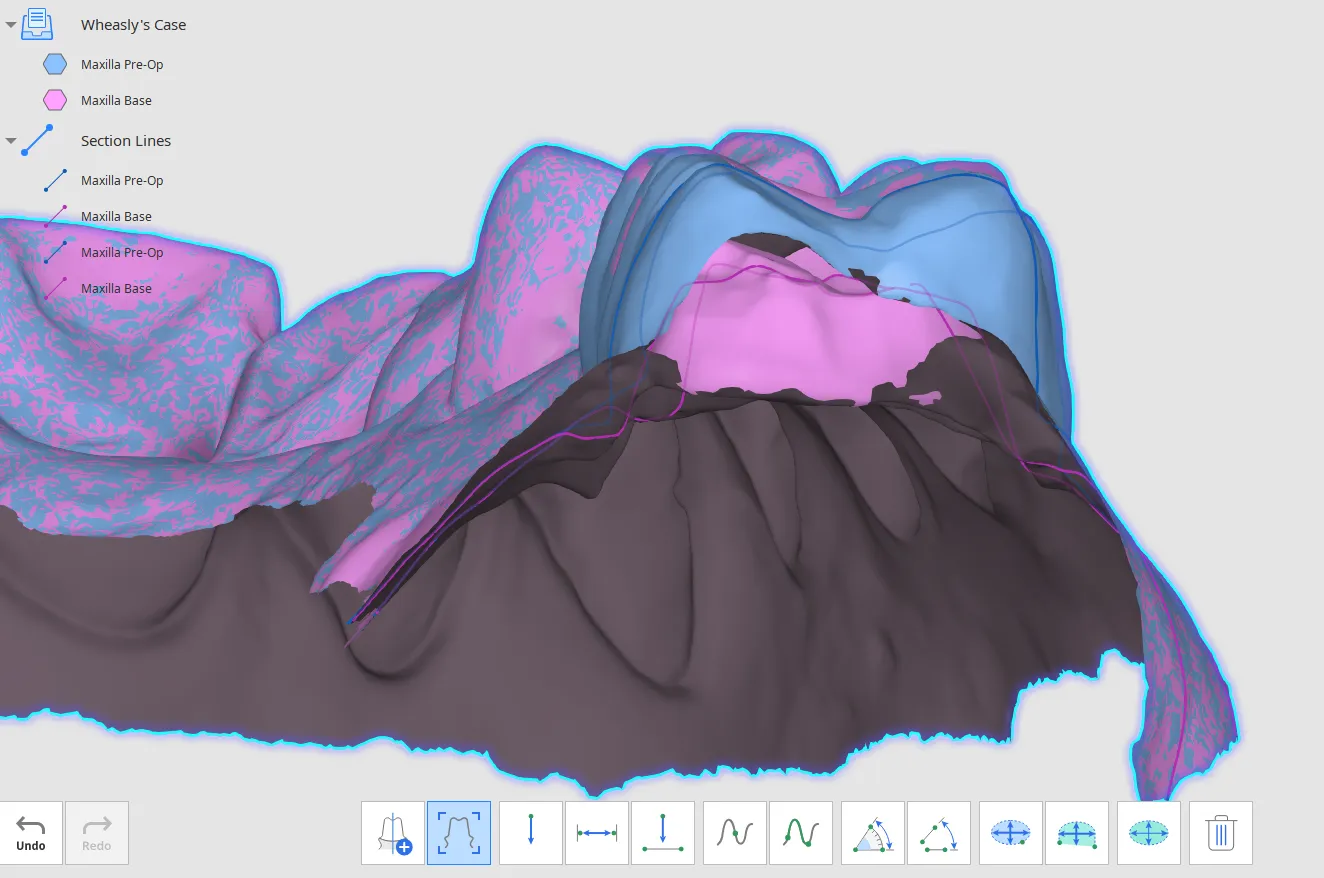Click the blue hexagon Maxilla Pre-Op swatch
Screen dimensions: 1324x878
[55, 64]
